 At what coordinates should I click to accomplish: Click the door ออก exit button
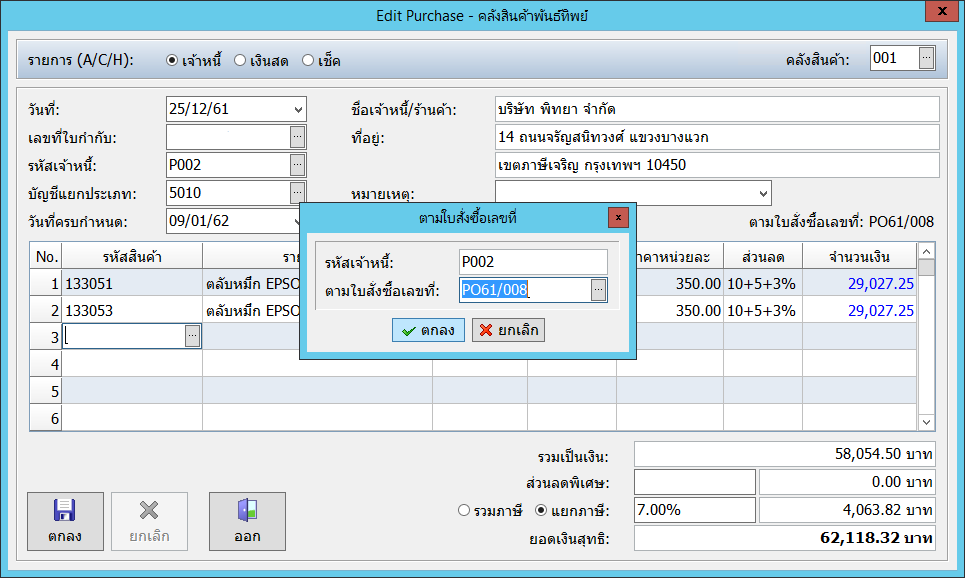point(247,521)
